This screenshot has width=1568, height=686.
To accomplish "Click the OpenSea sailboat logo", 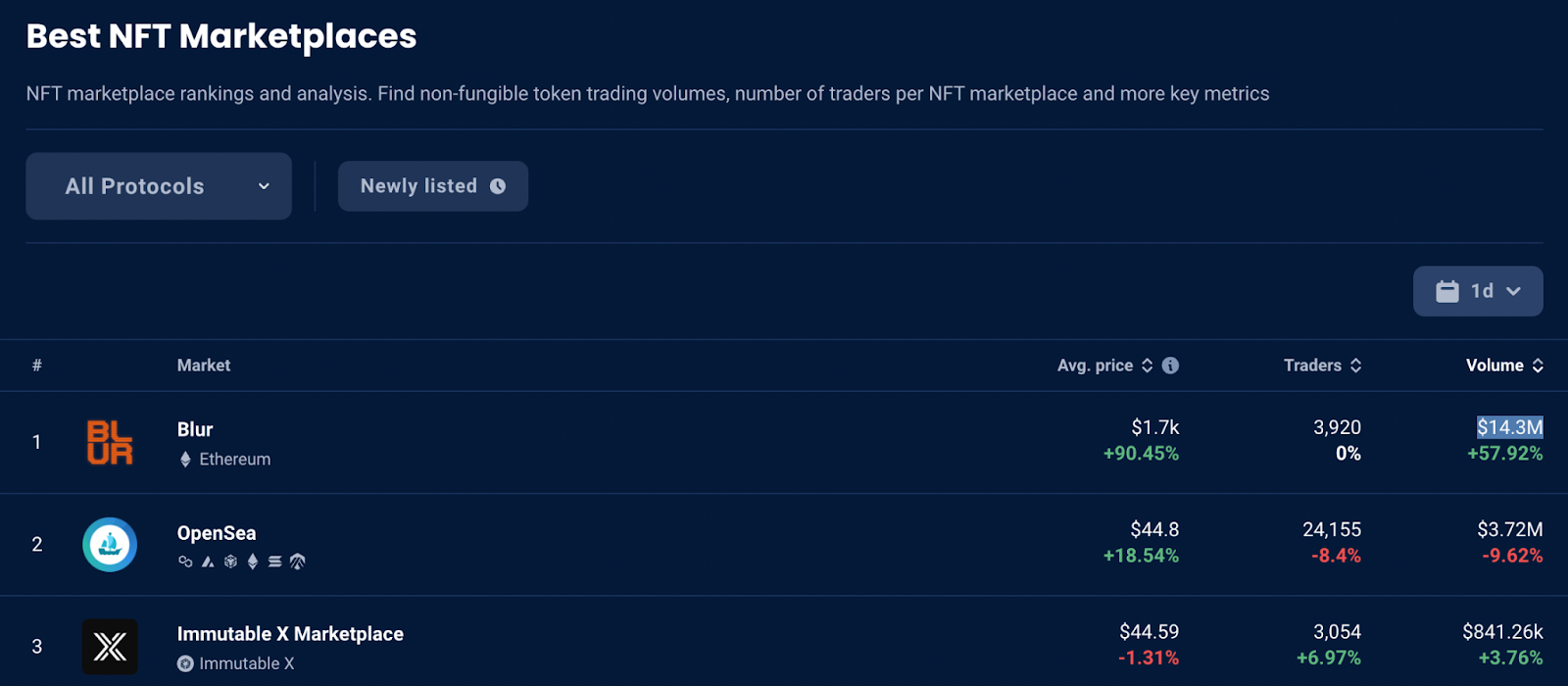I will [x=110, y=545].
